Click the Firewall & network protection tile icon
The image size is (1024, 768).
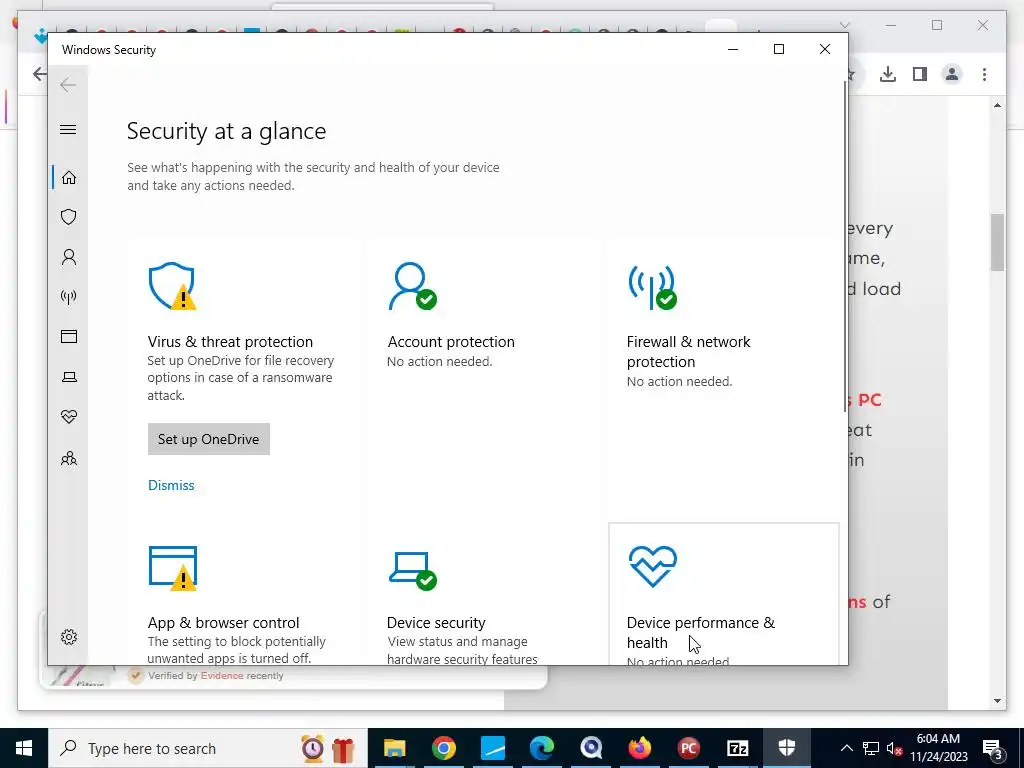tap(652, 286)
